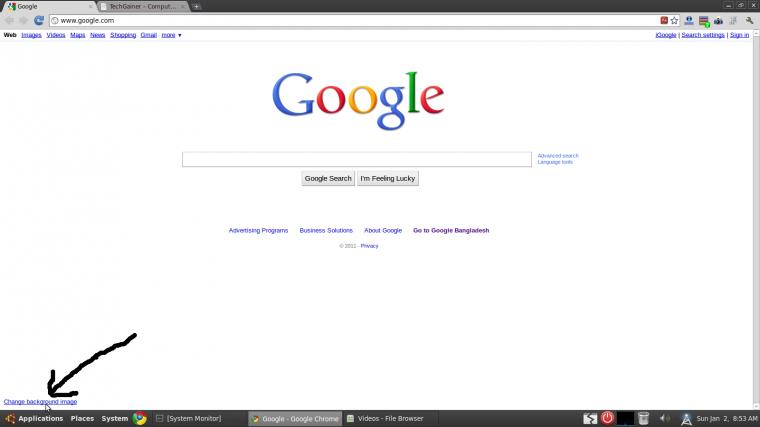Viewport: 760px width, 427px height.
Task: Switch to Videos File Browser taskbar button
Action: (x=391, y=418)
